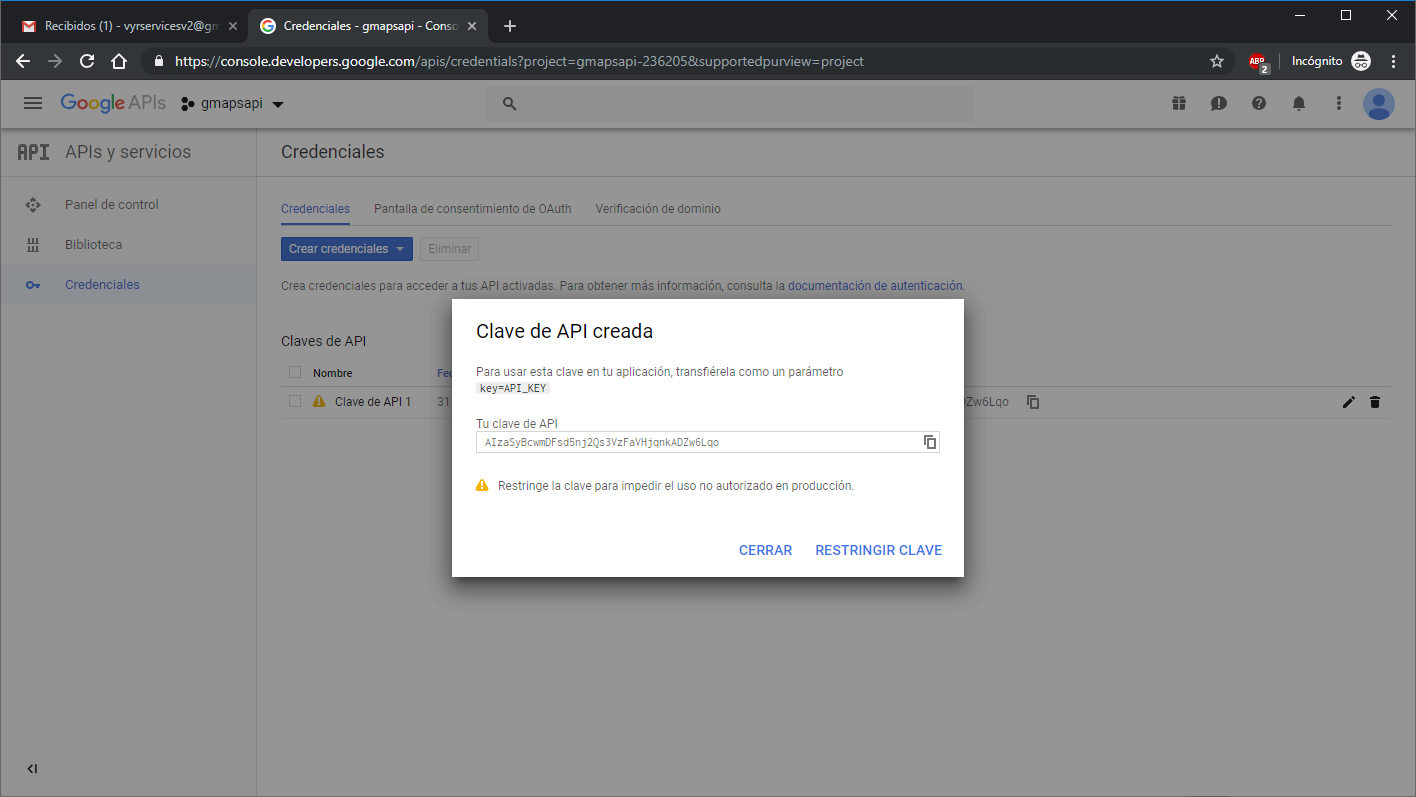Open the notifications bell
The image size is (1416, 797).
tap(1299, 103)
